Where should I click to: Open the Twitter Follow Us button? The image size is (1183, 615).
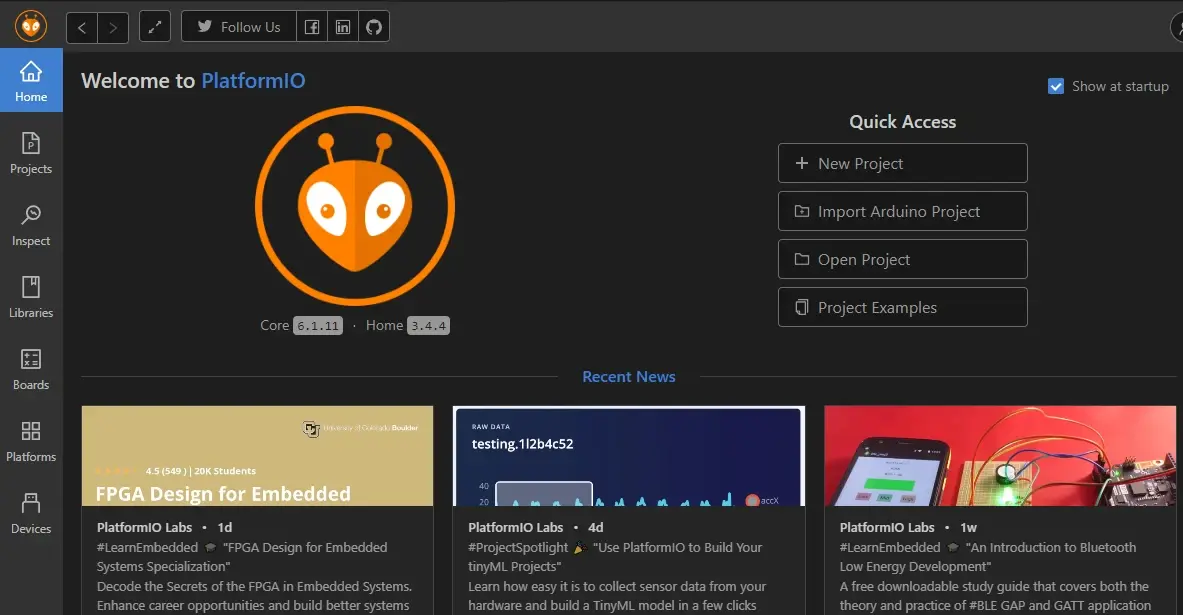click(x=238, y=27)
